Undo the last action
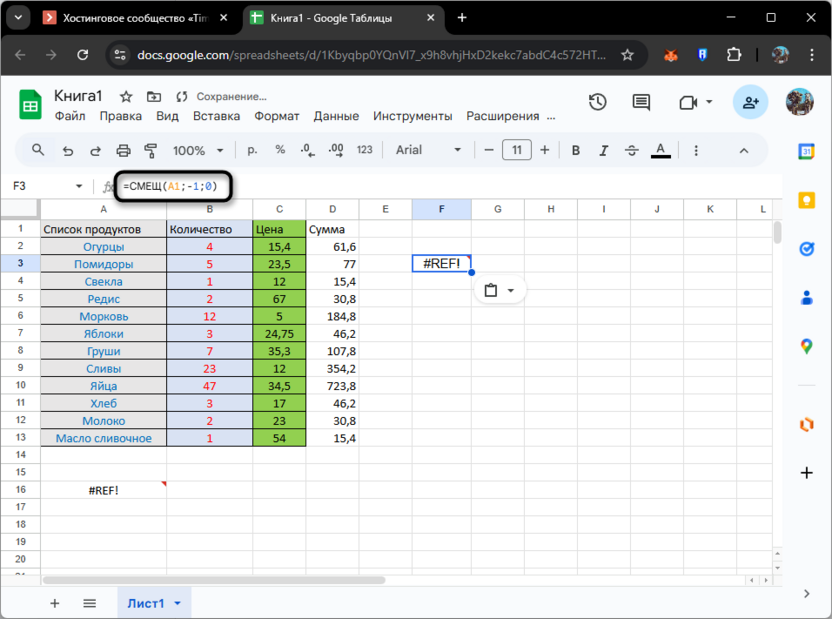This screenshot has width=832, height=619. tap(67, 151)
